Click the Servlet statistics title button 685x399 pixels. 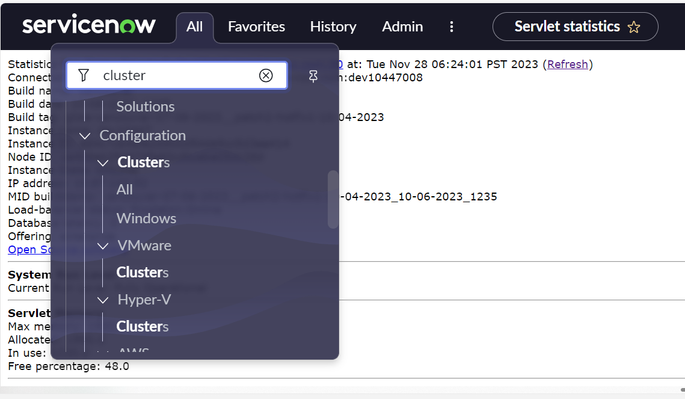point(575,27)
